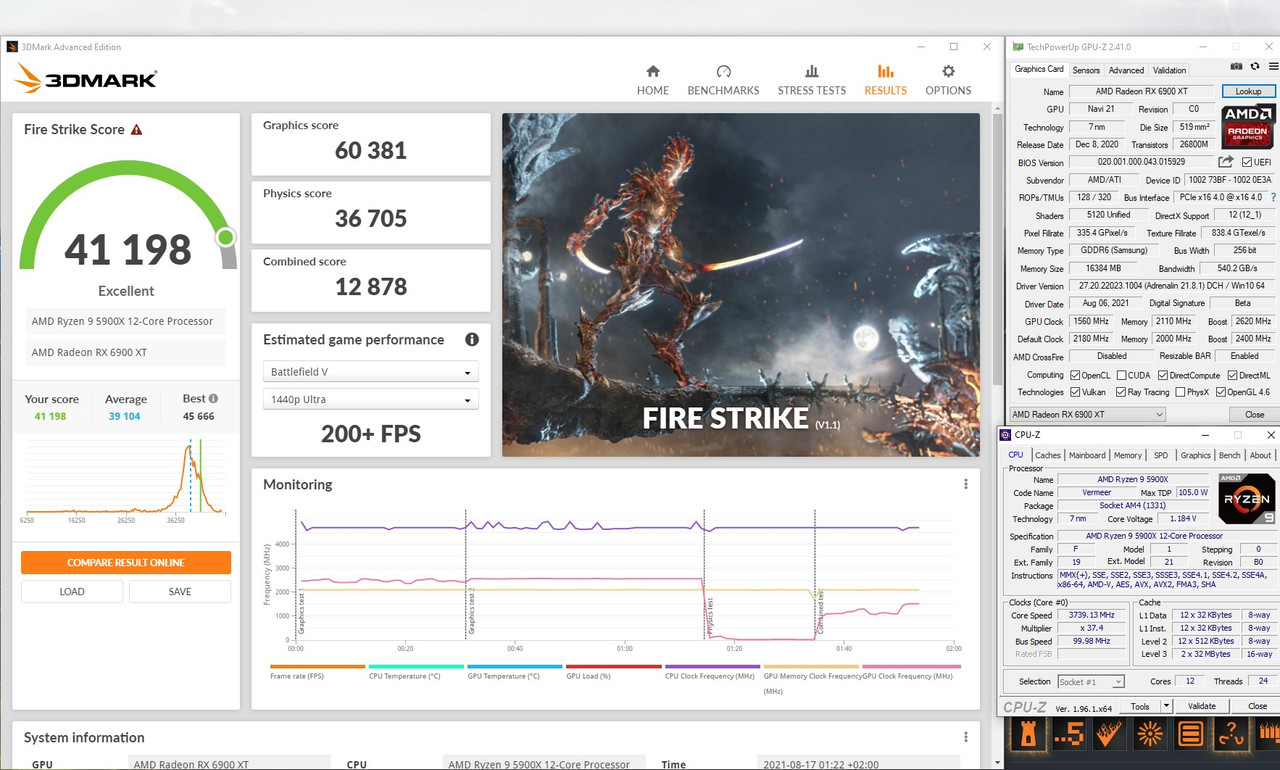The width and height of the screenshot is (1280, 770).
Task: Click the Validate button in CPU-Z
Action: pyautogui.click(x=1201, y=706)
